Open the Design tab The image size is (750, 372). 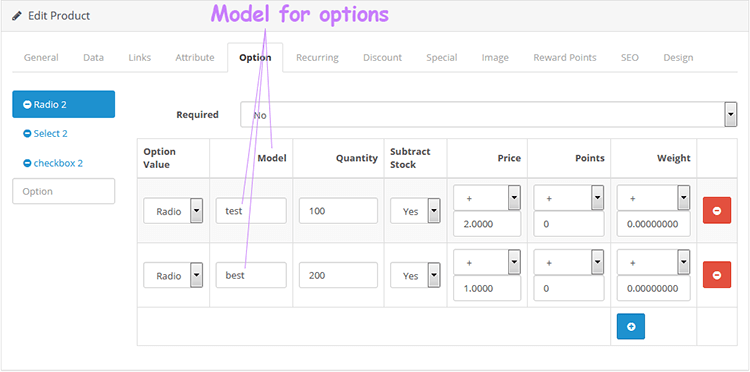[678, 58]
